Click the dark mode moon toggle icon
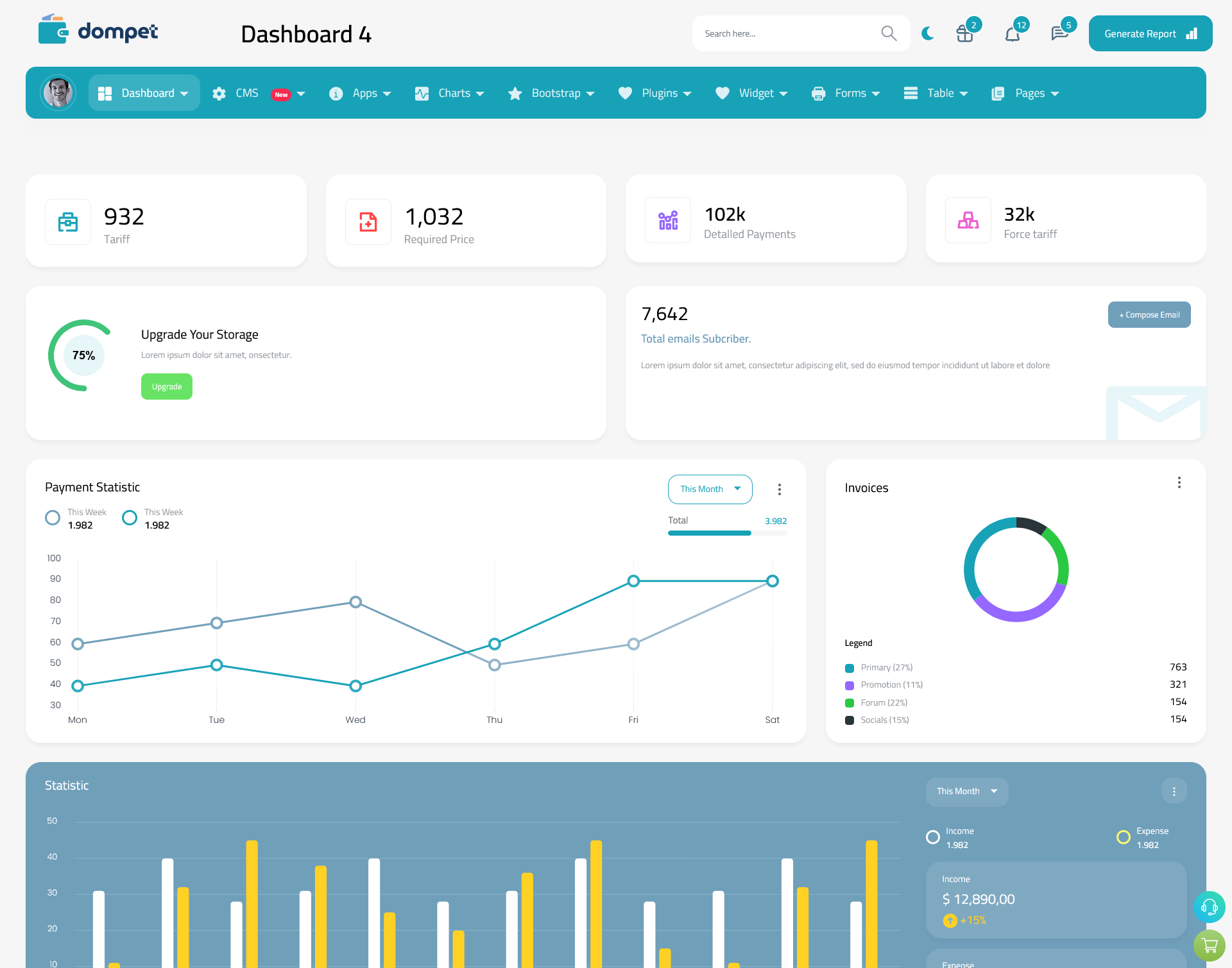Screen dimensions: 1232x968 (927, 34)
